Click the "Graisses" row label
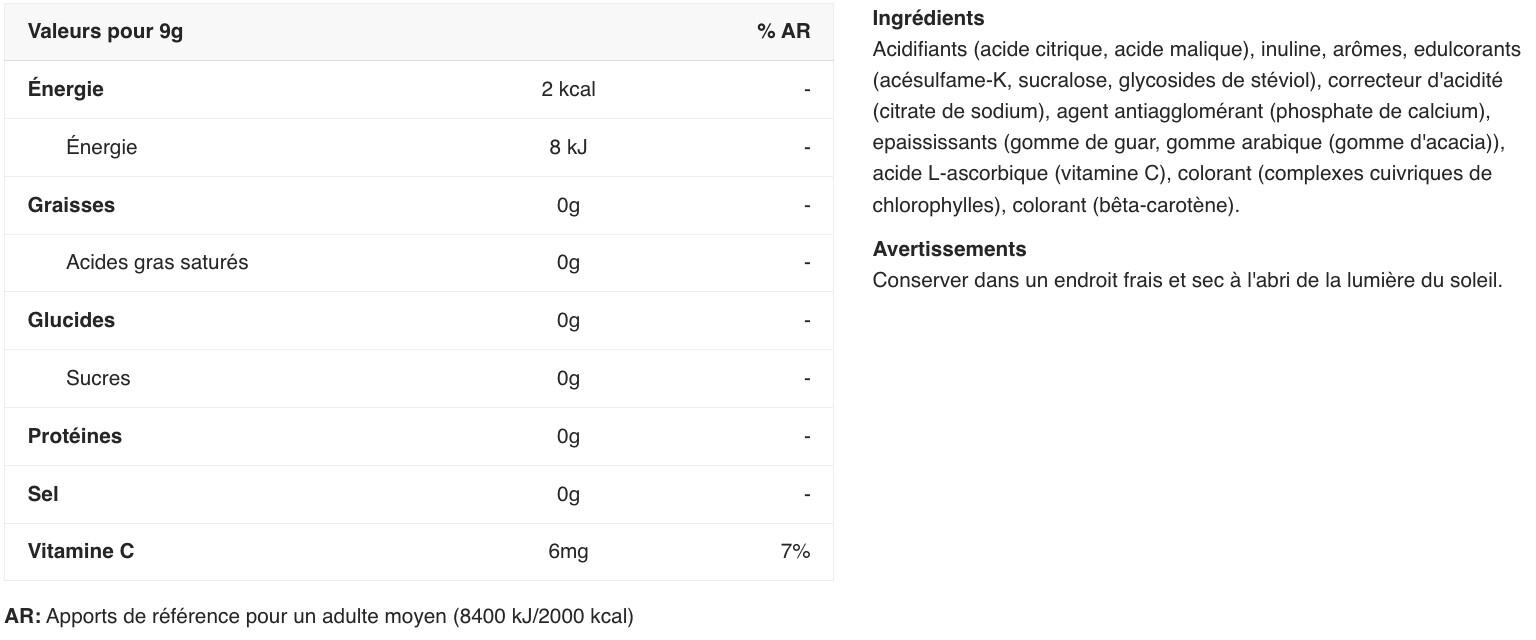 click(x=71, y=205)
